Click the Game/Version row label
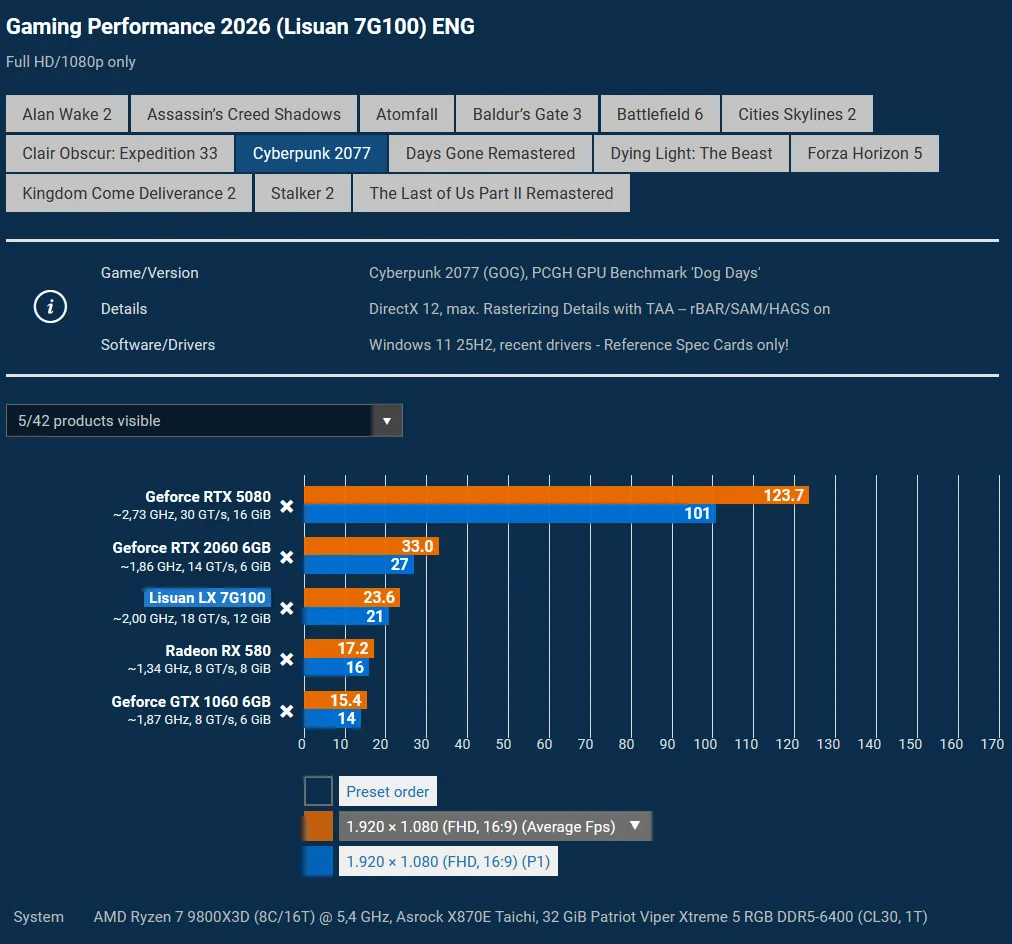Image resolution: width=1012 pixels, height=944 pixels. pos(150,273)
